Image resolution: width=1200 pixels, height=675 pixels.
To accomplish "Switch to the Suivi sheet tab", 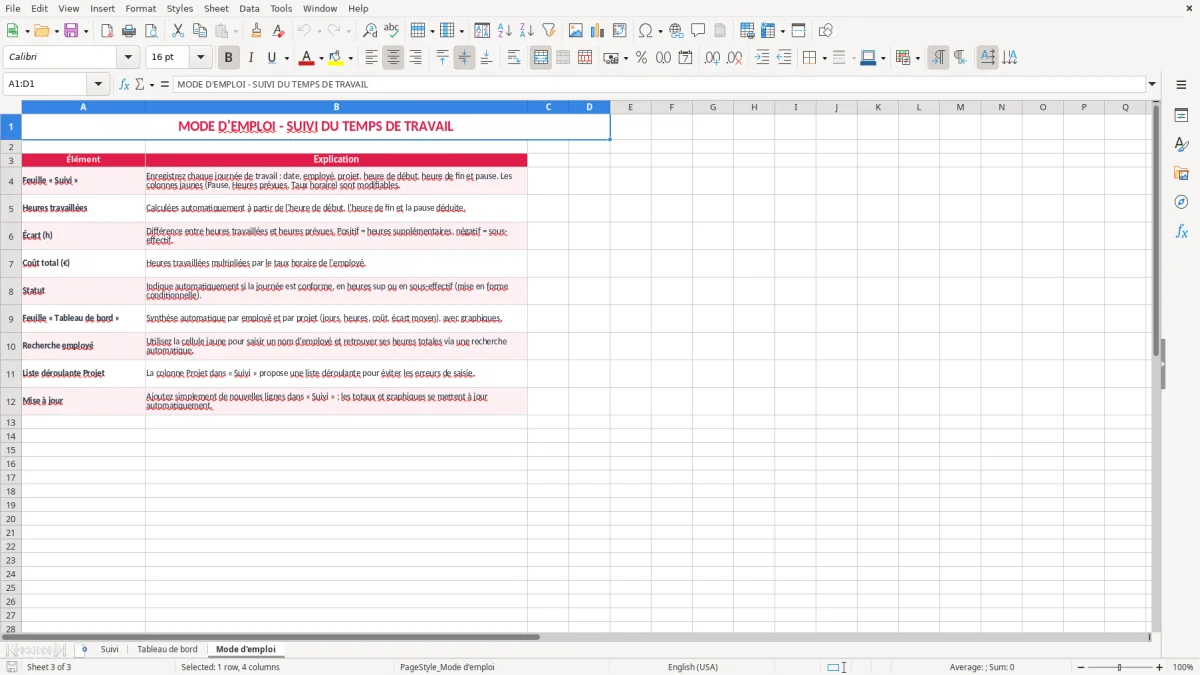I will (x=109, y=649).
